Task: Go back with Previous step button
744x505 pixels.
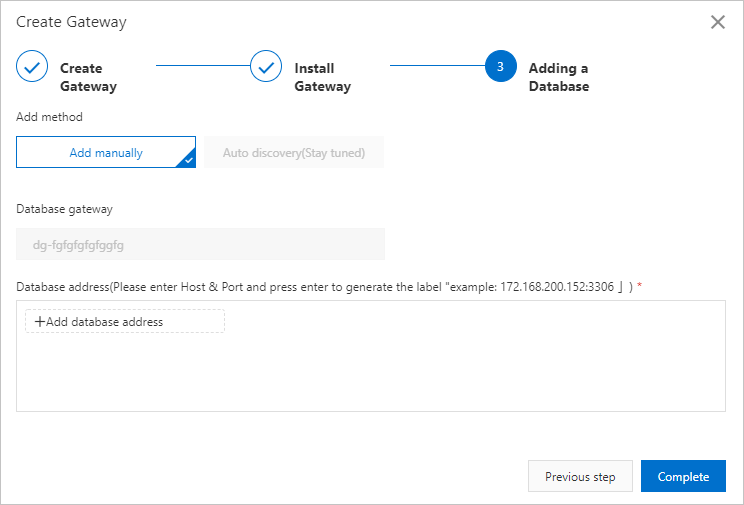Action: 580,477
